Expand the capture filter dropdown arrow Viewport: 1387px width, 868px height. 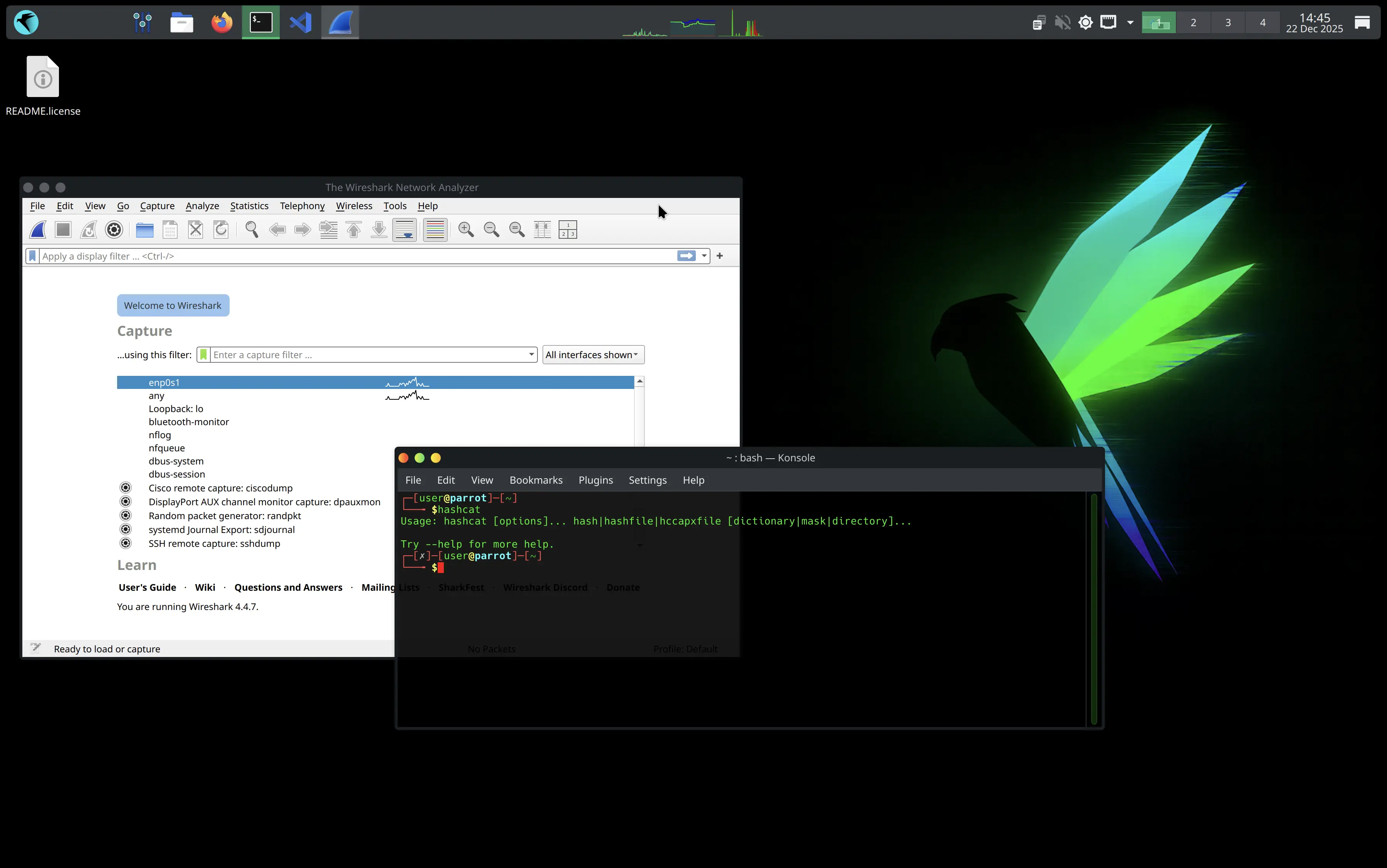531,355
